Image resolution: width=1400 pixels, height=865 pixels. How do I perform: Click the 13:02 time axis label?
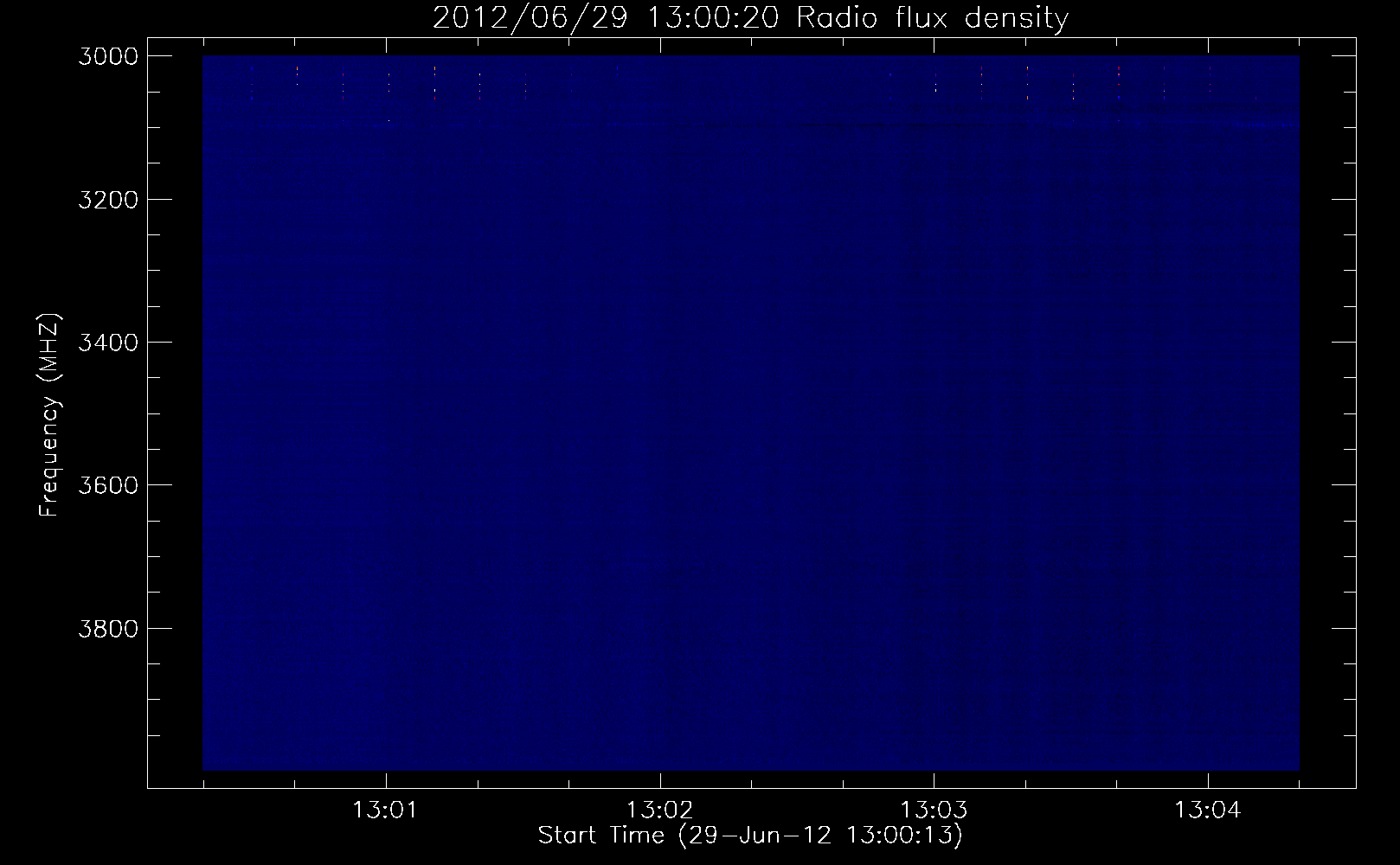[x=660, y=811]
